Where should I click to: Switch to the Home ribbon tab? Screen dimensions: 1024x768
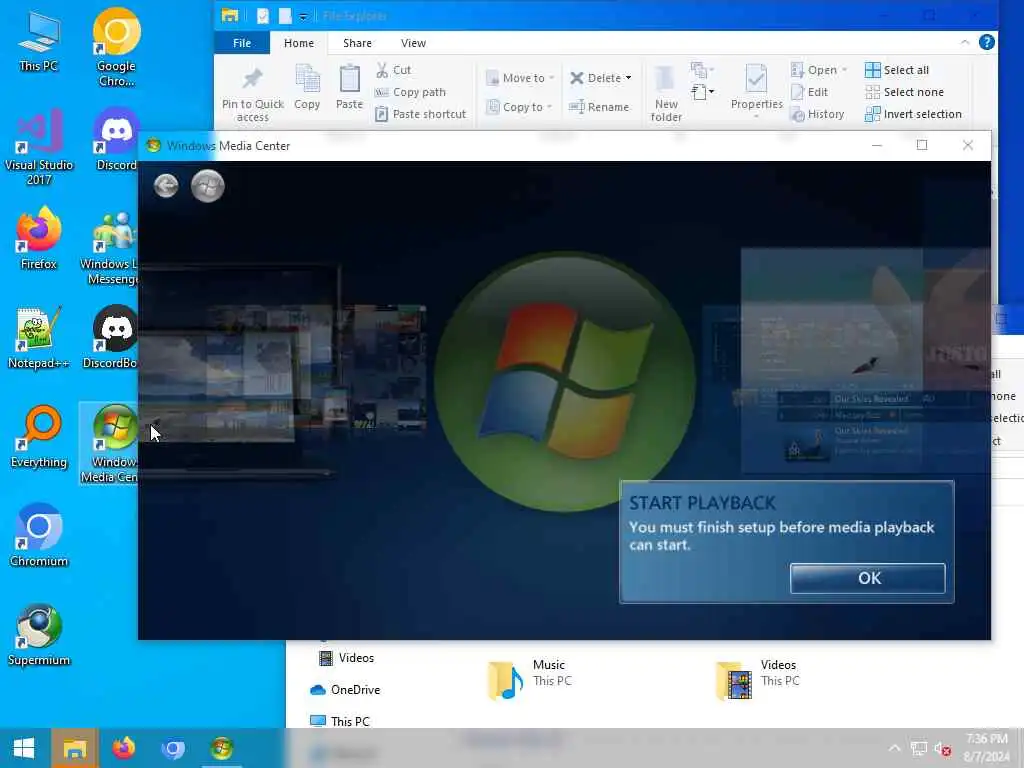pos(298,43)
